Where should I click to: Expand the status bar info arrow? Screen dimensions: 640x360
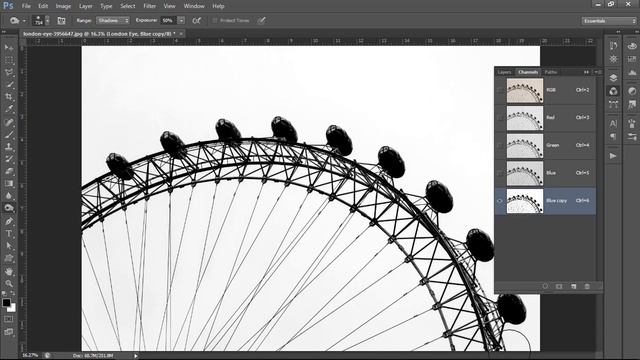[x=136, y=356]
